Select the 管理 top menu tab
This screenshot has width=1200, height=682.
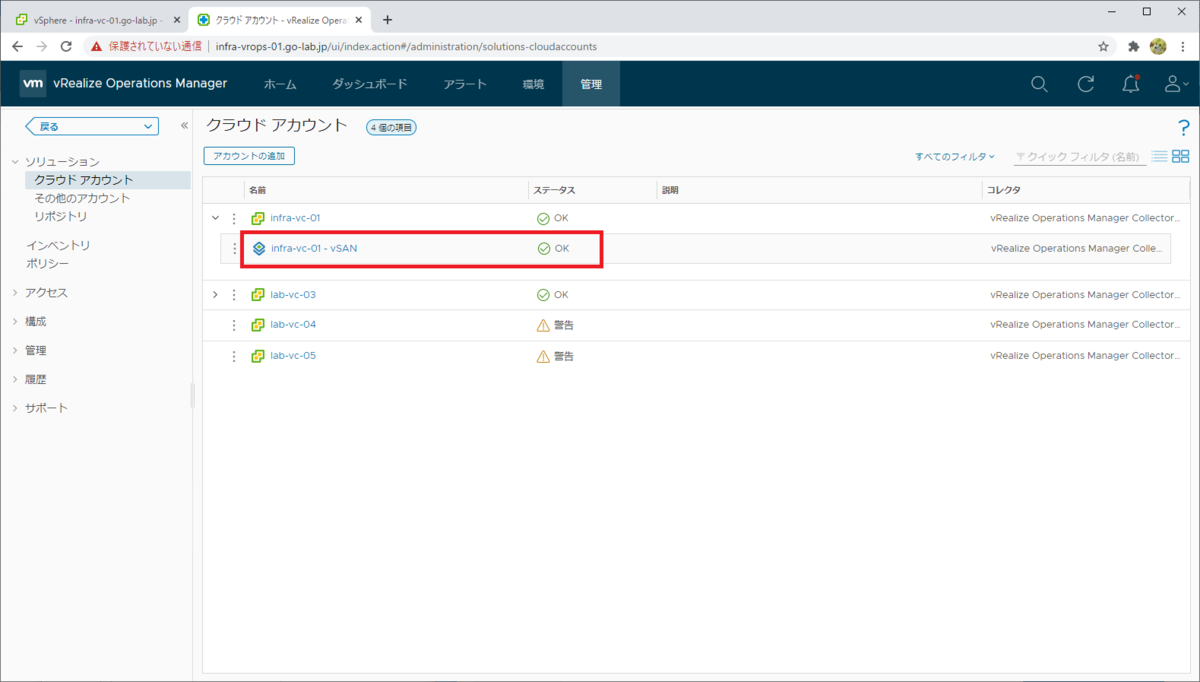click(591, 84)
